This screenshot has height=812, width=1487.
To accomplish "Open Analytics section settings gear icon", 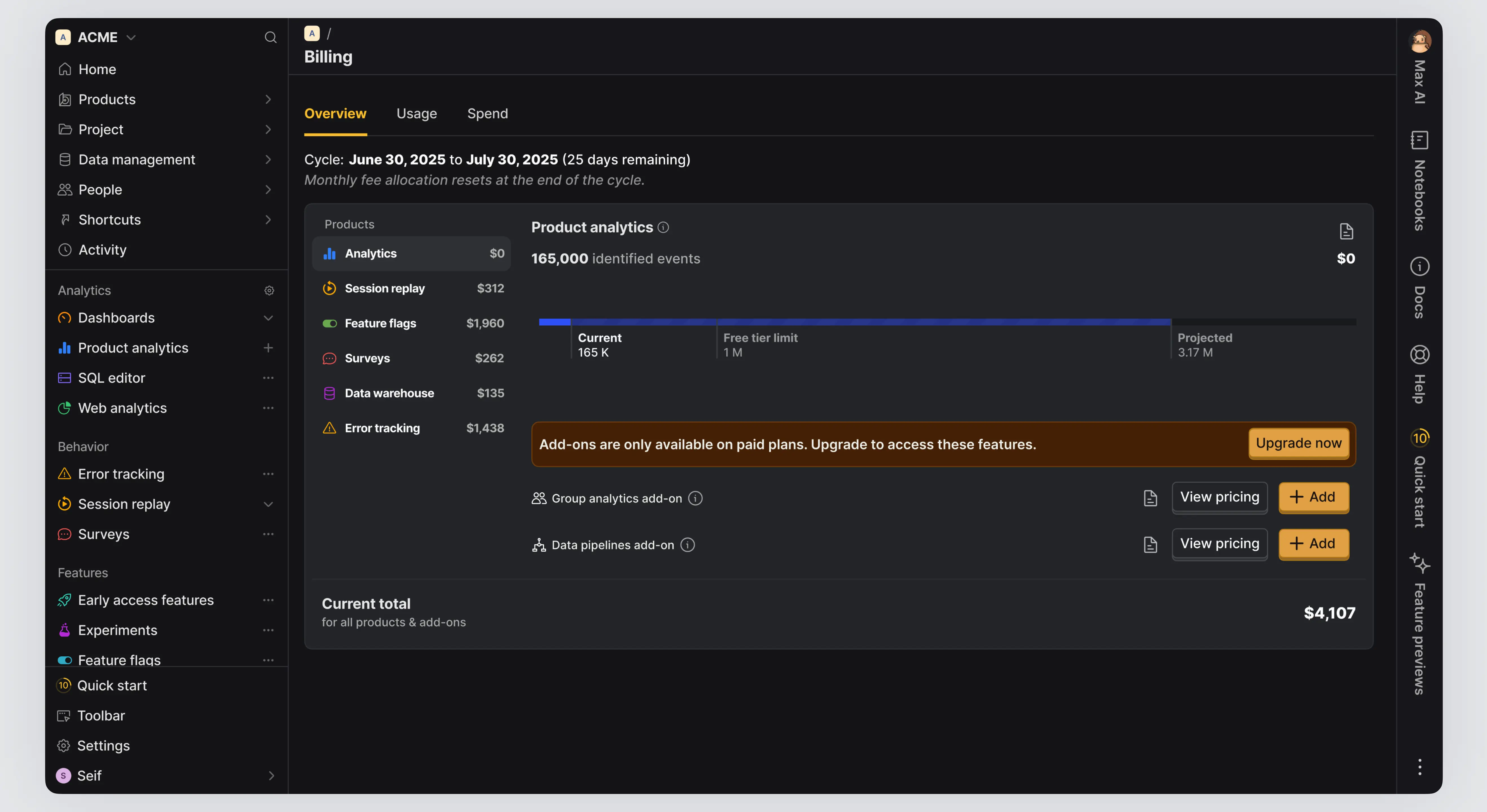I will (269, 290).
